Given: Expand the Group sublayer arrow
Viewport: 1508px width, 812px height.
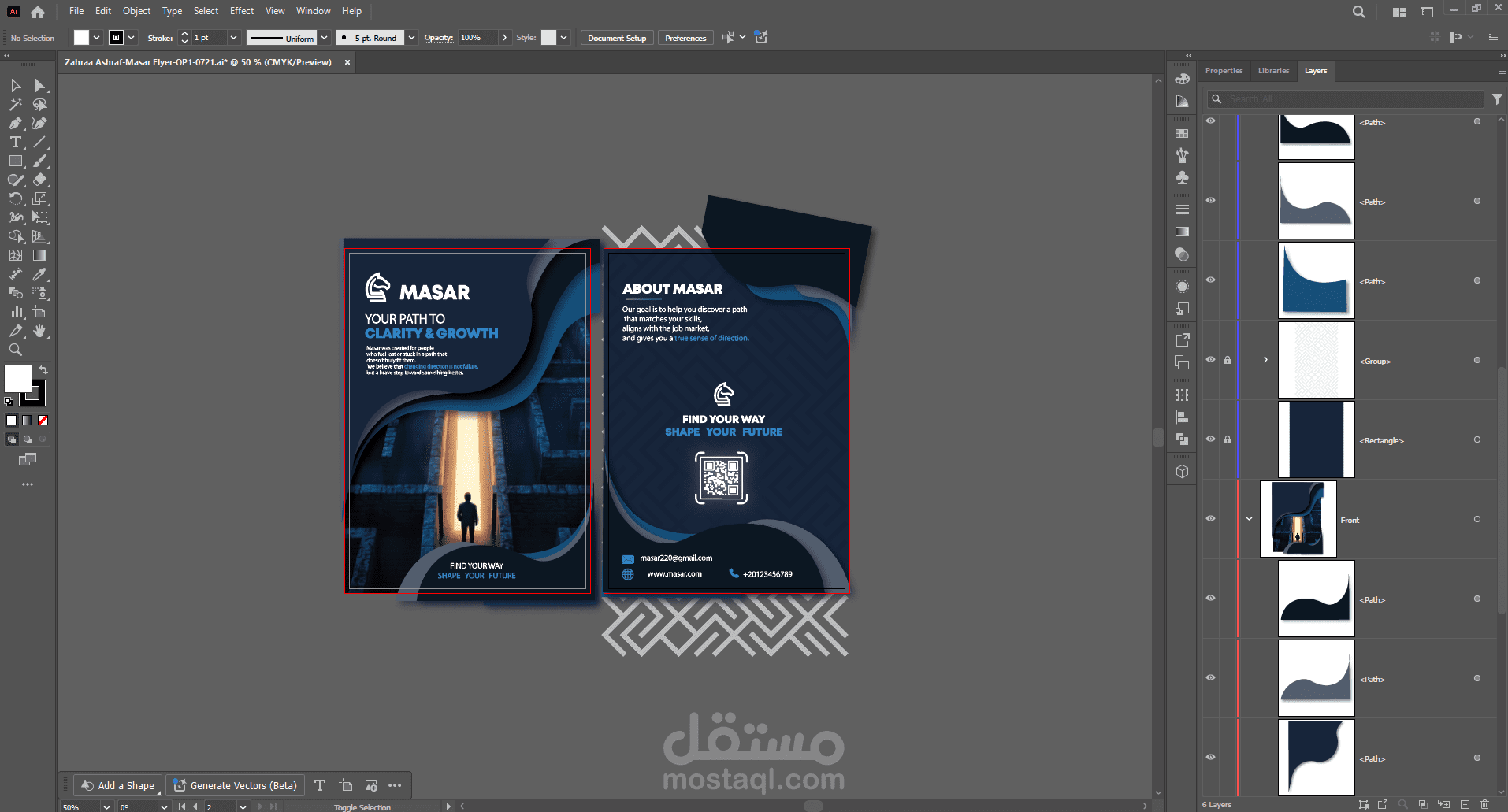Looking at the screenshot, I should pyautogui.click(x=1266, y=360).
